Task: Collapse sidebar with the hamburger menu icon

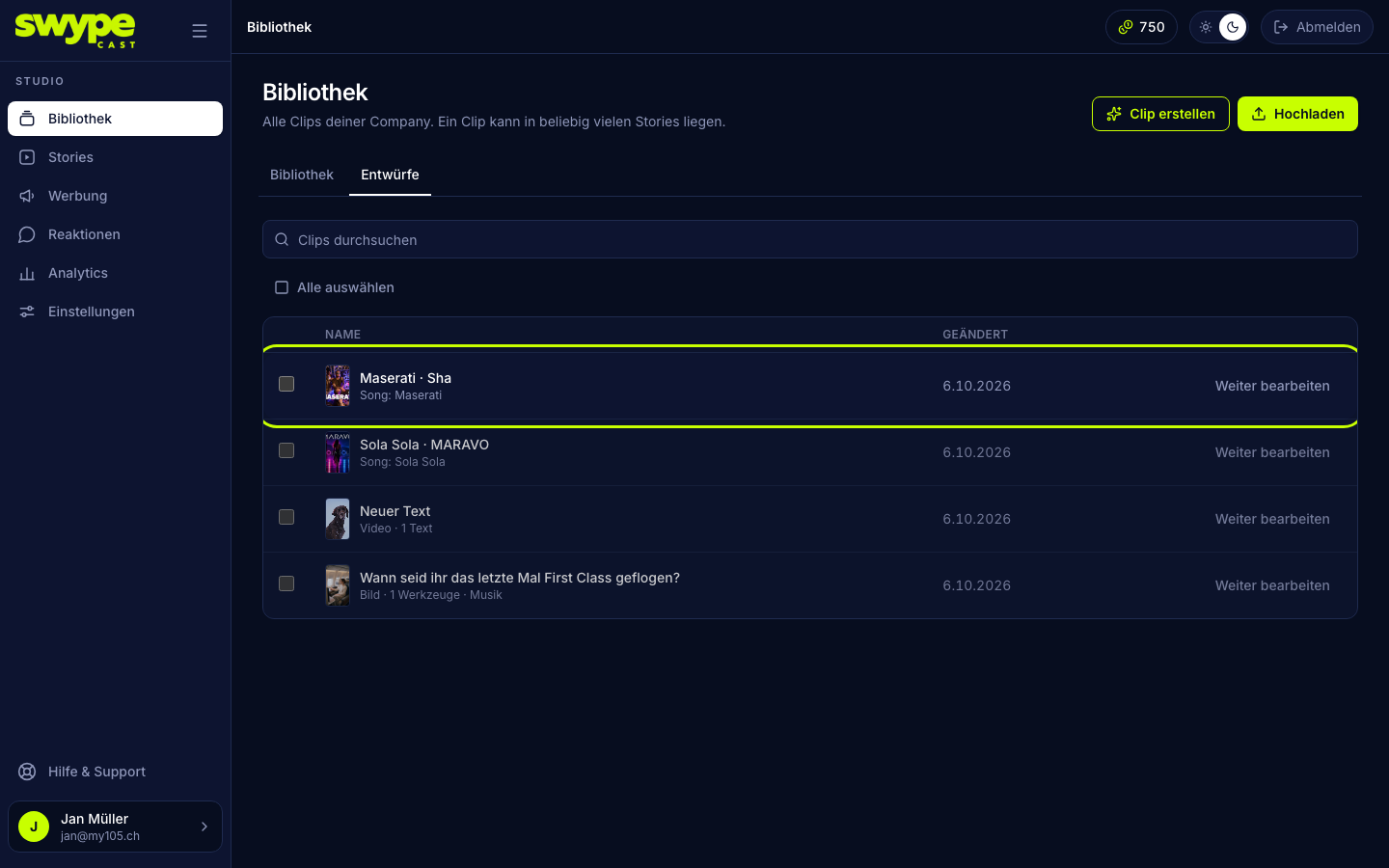Action: (x=200, y=31)
